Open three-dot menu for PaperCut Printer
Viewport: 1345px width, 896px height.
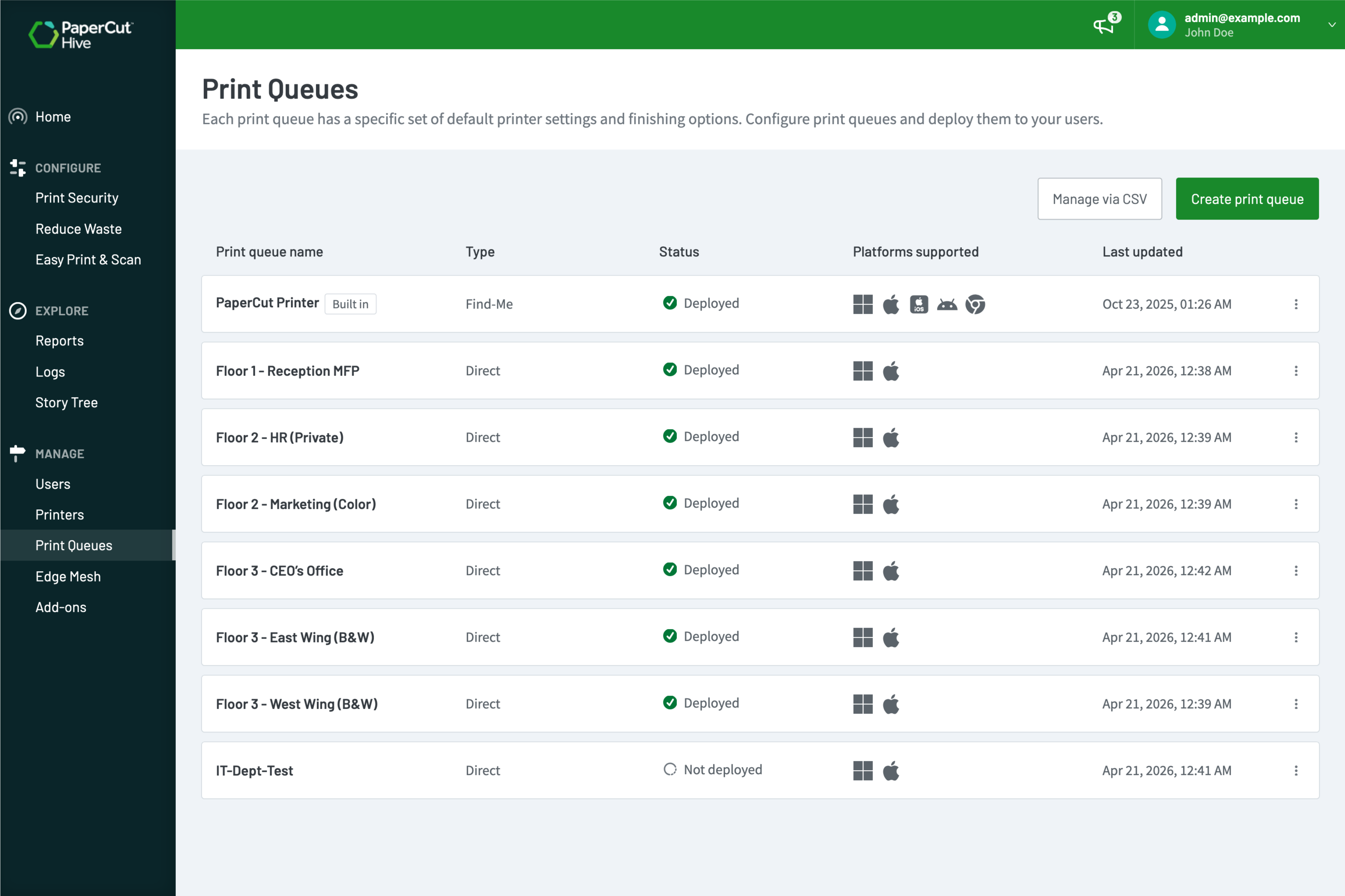click(x=1296, y=304)
